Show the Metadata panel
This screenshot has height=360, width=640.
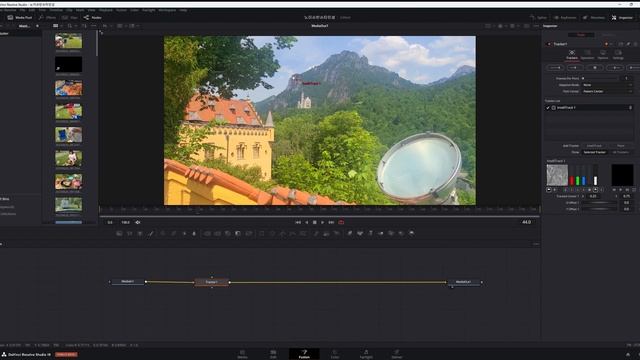click(x=594, y=18)
